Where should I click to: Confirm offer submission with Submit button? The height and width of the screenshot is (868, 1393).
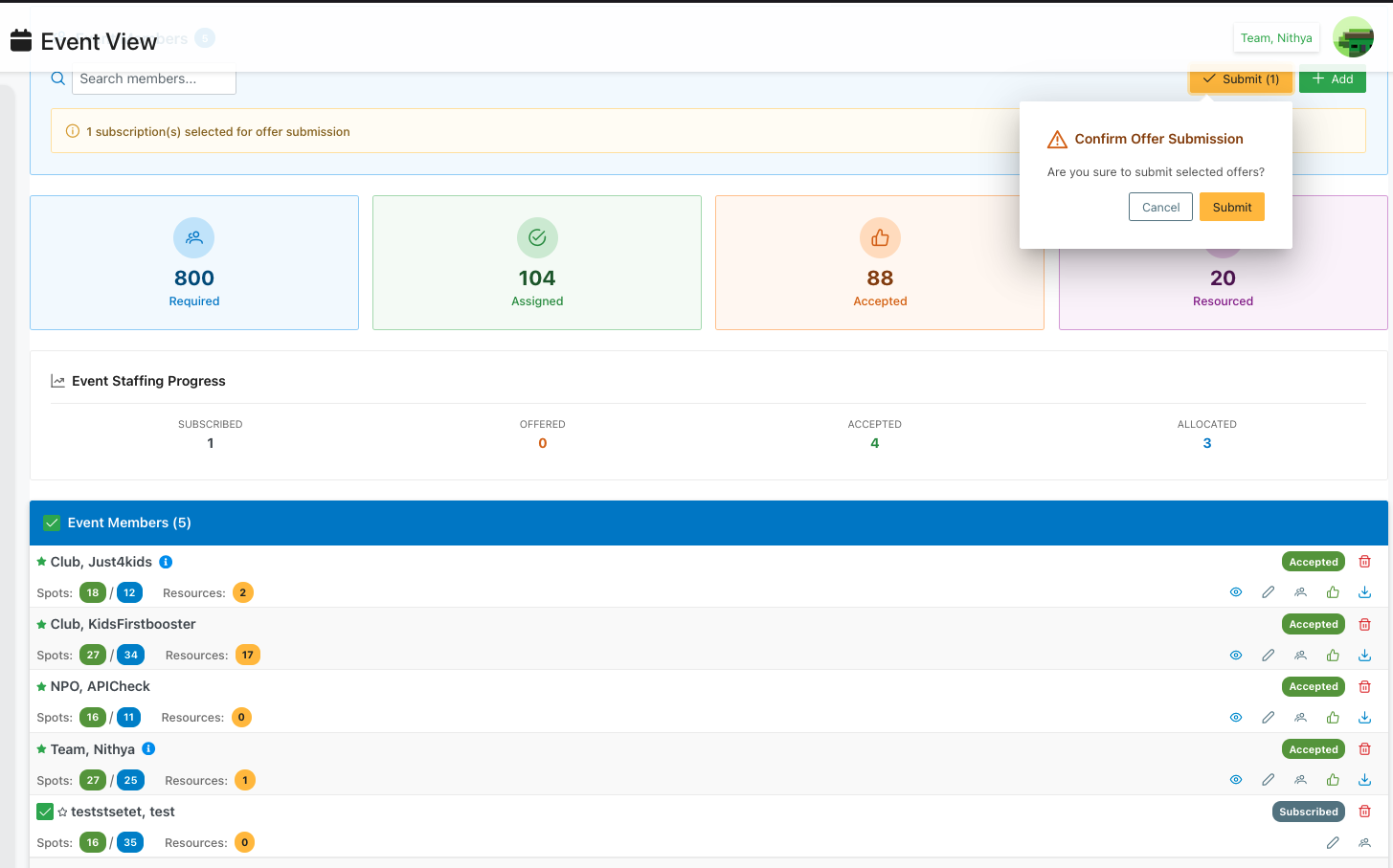click(1231, 207)
